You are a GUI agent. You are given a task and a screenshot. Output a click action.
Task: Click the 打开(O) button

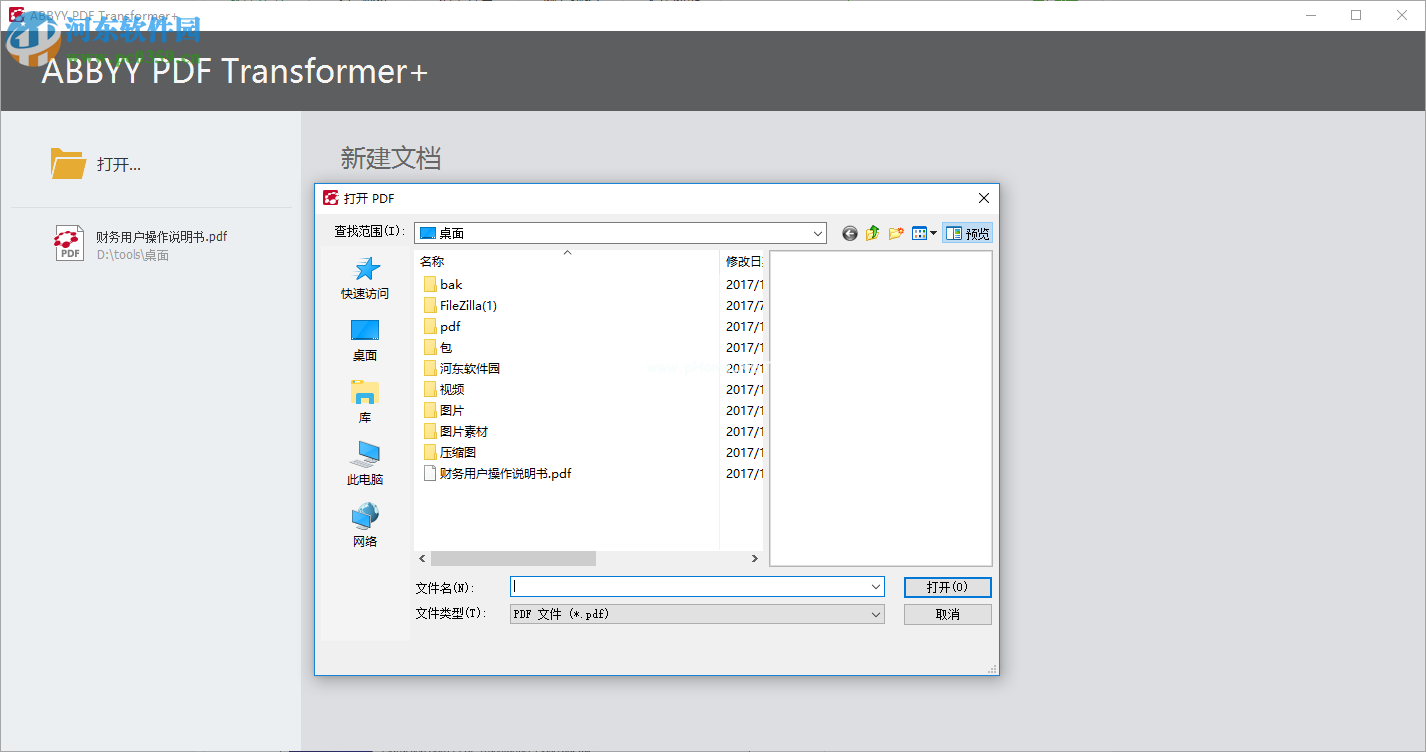coord(947,587)
